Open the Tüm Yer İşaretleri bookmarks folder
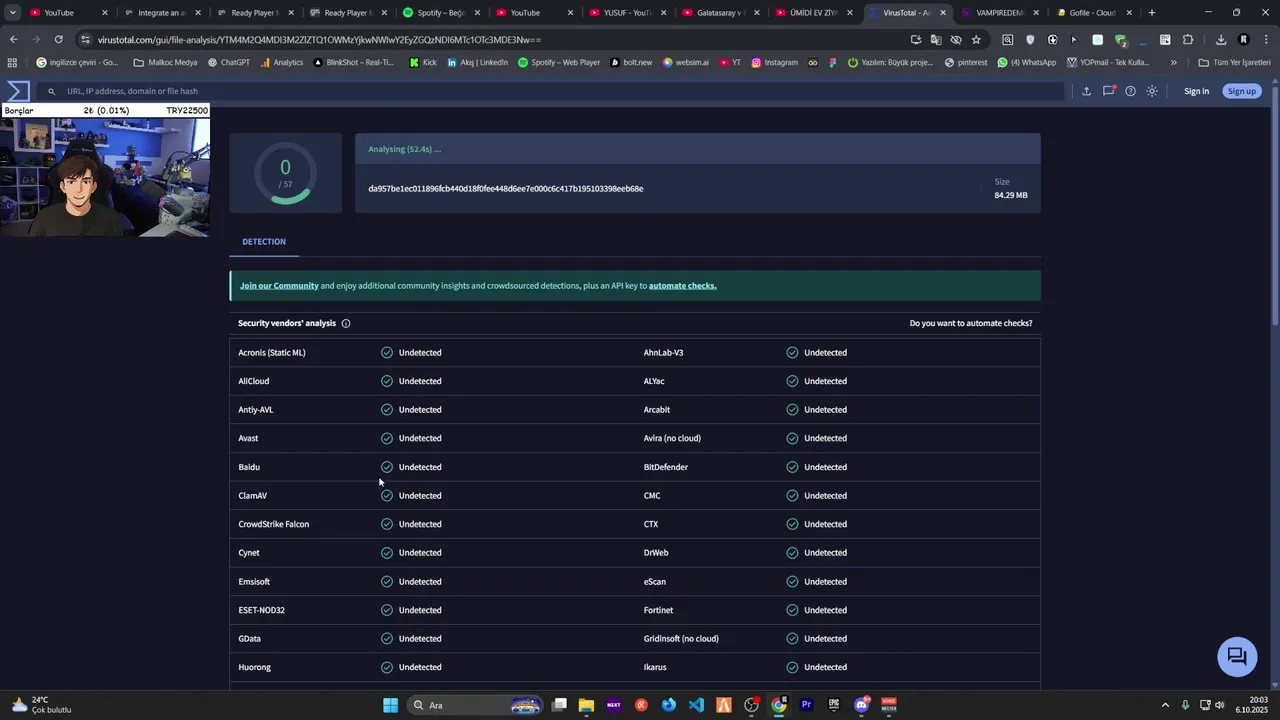This screenshot has height=720, width=1280. (x=1235, y=62)
